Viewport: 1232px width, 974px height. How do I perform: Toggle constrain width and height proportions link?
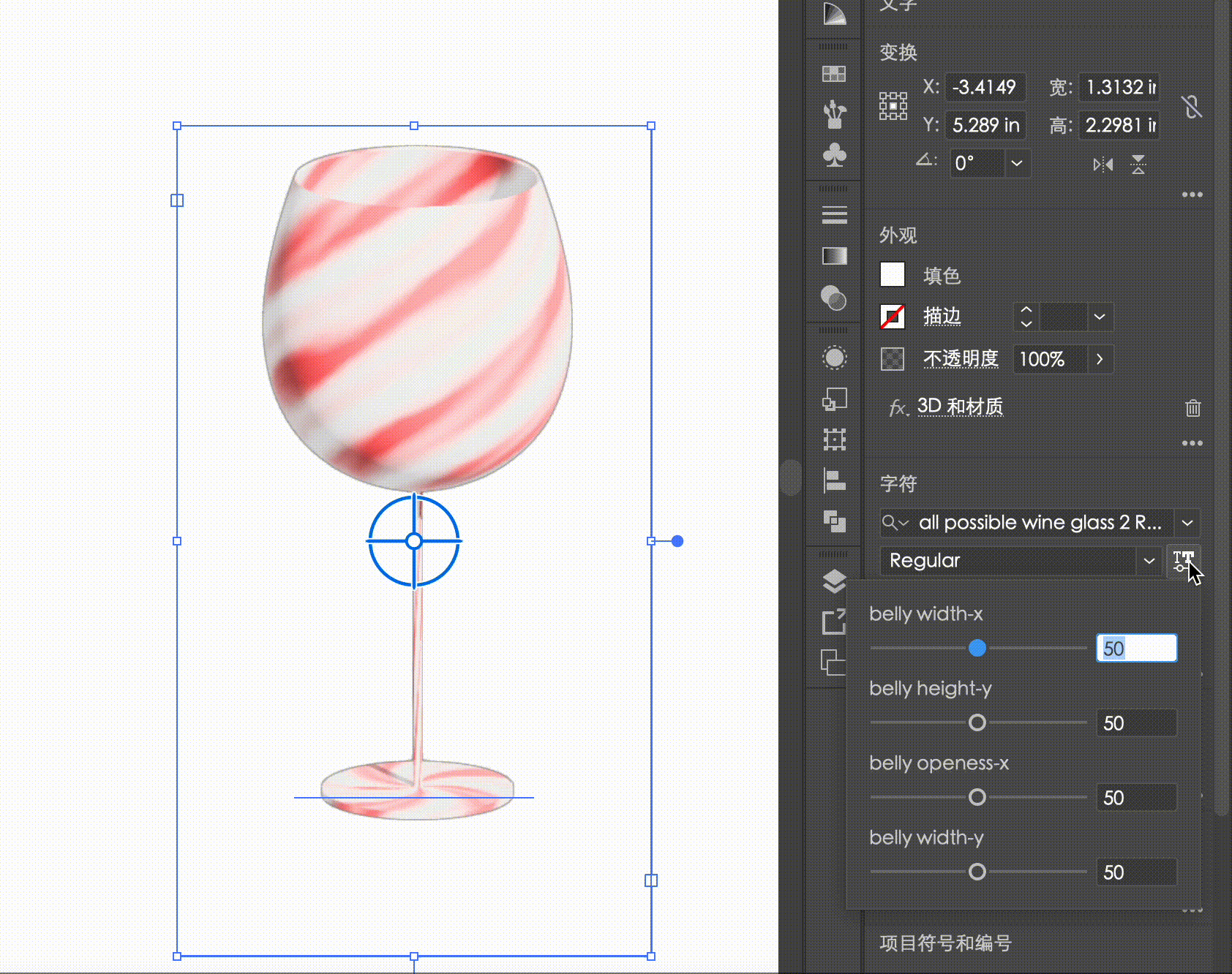click(x=1192, y=107)
